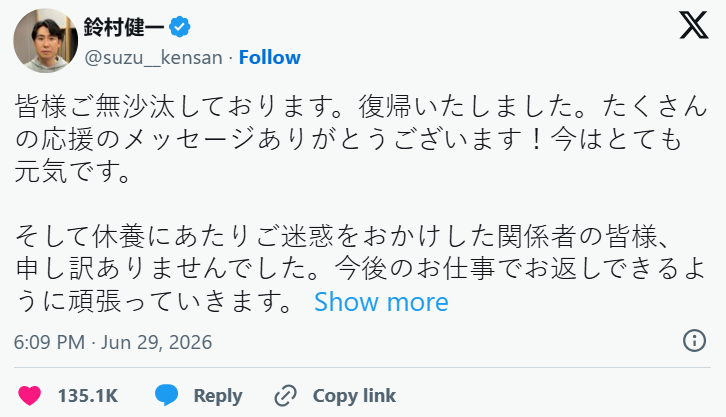Like the post with the heart icon

coord(30,396)
